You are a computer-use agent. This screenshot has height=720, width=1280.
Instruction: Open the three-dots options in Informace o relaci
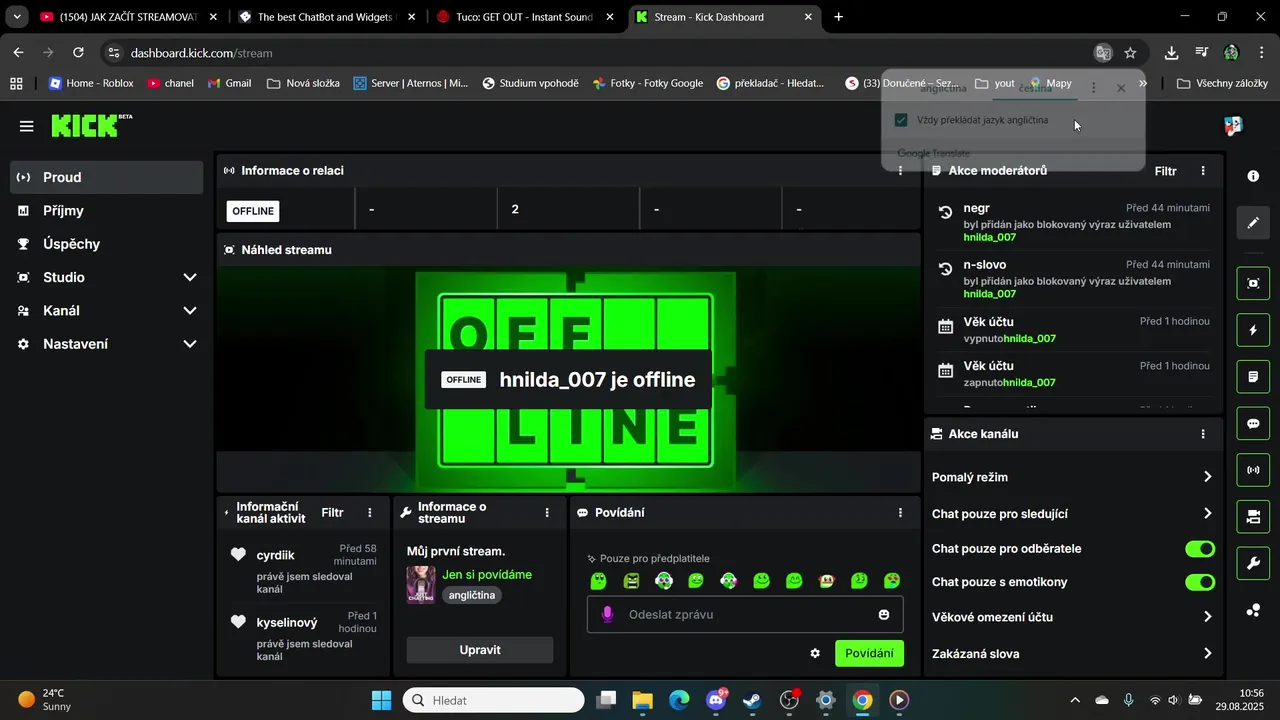coord(900,171)
